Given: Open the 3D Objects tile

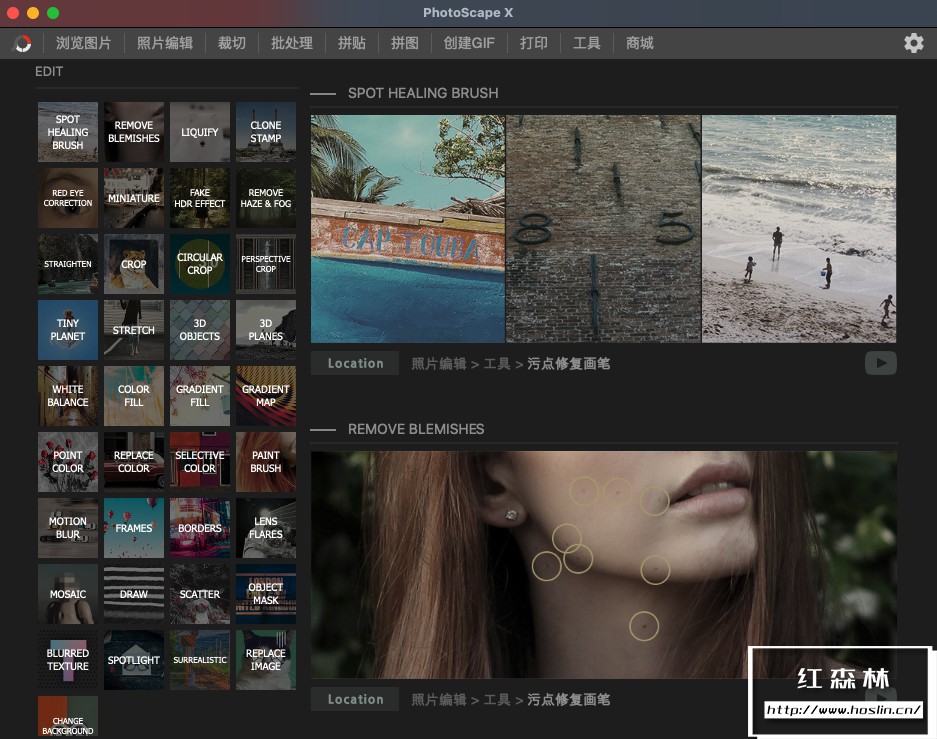Looking at the screenshot, I should [x=200, y=330].
